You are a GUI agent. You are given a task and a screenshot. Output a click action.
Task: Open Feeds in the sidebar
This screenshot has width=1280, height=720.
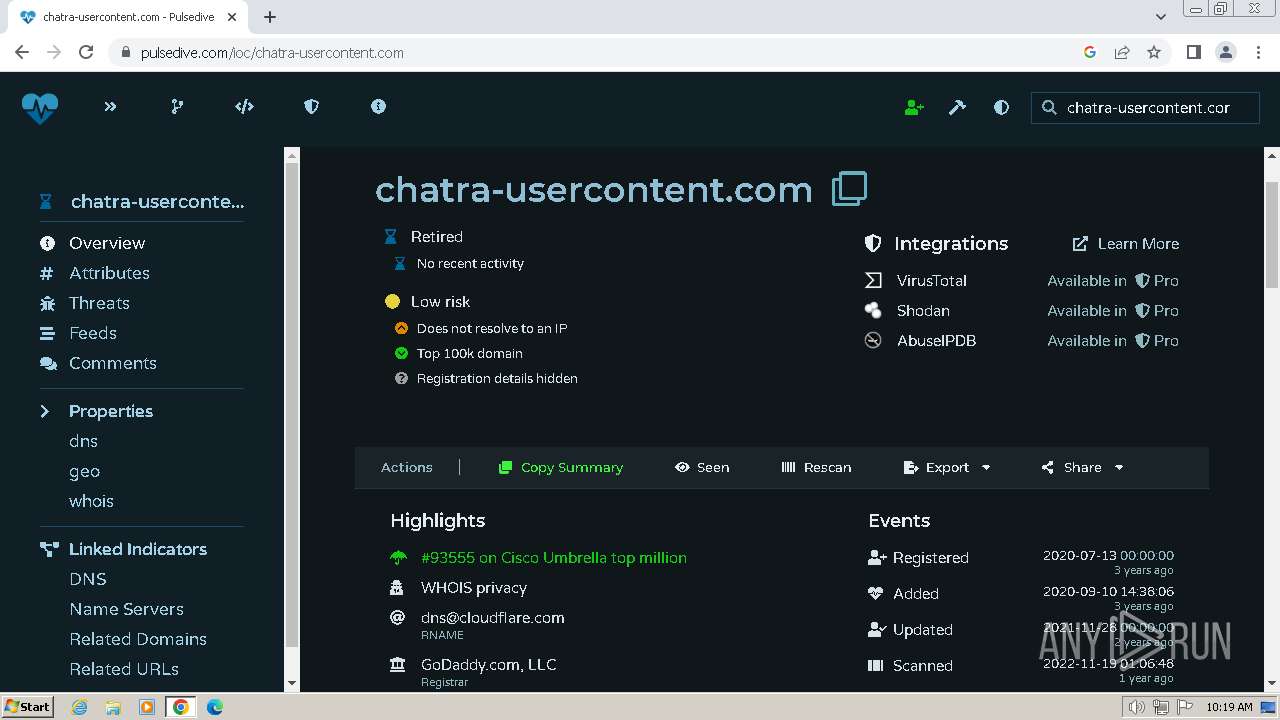(x=93, y=333)
